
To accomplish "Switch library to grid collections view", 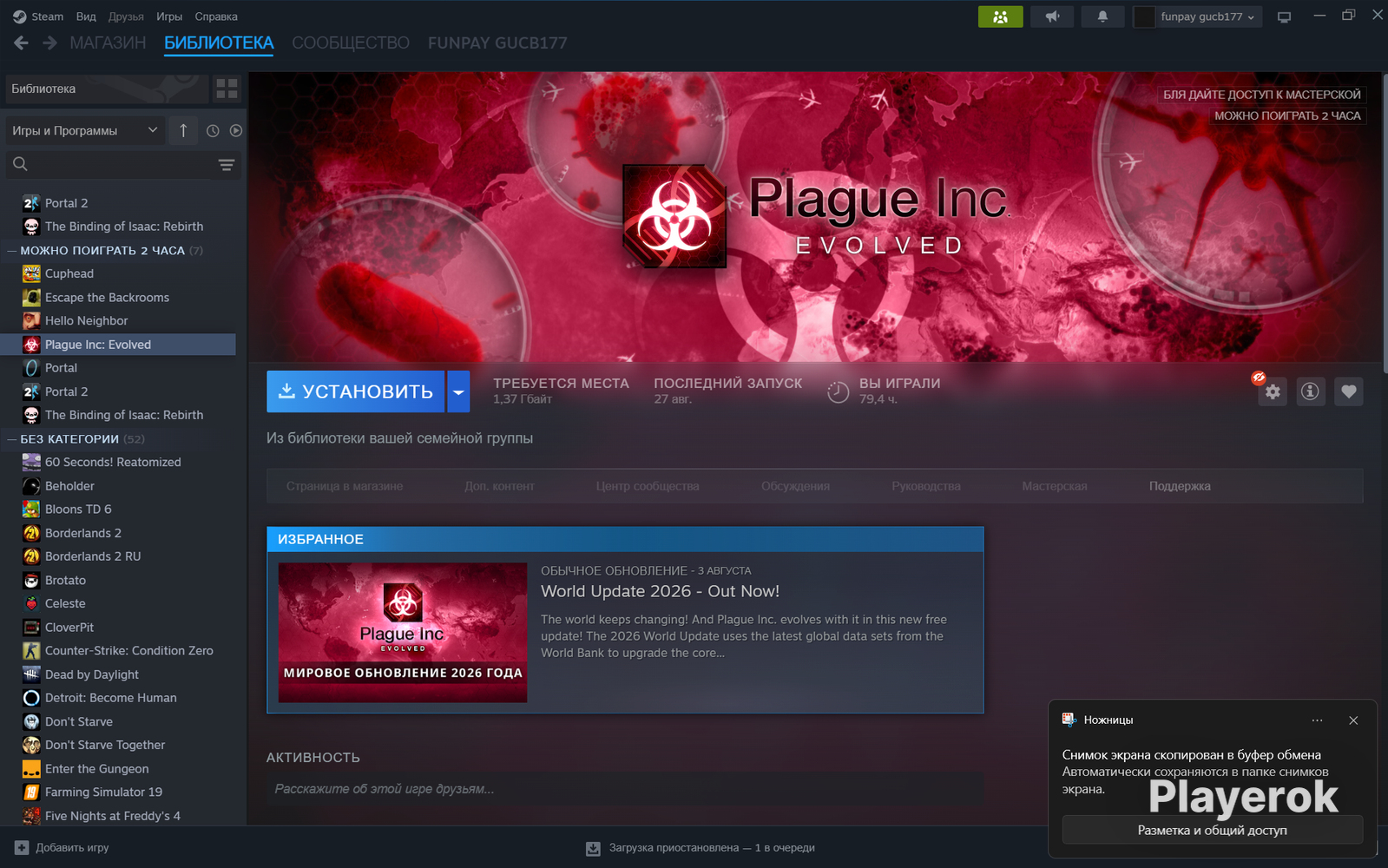I will (x=227, y=89).
